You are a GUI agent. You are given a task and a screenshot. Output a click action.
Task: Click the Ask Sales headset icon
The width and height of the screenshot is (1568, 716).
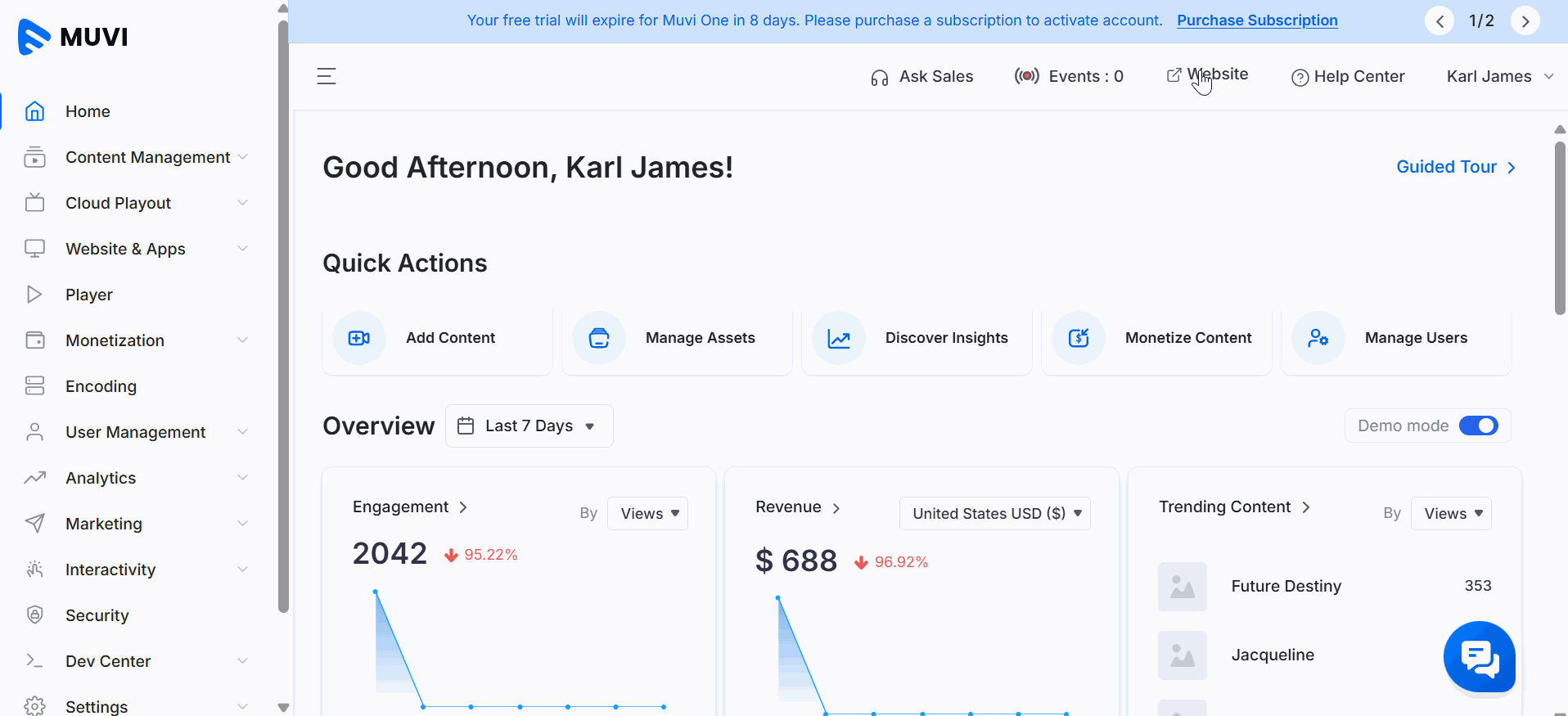click(x=880, y=78)
